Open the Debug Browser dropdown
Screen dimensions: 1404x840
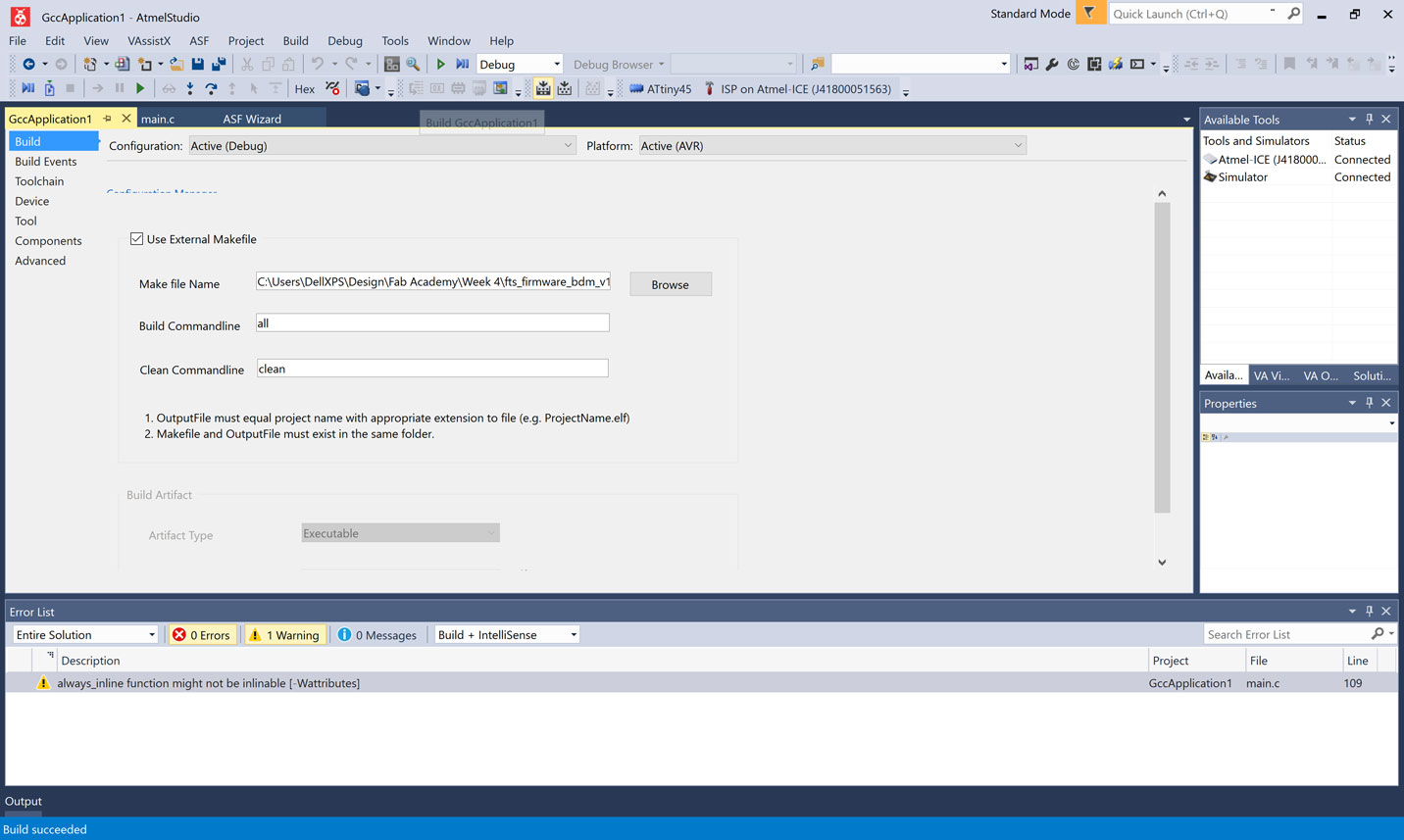(619, 64)
